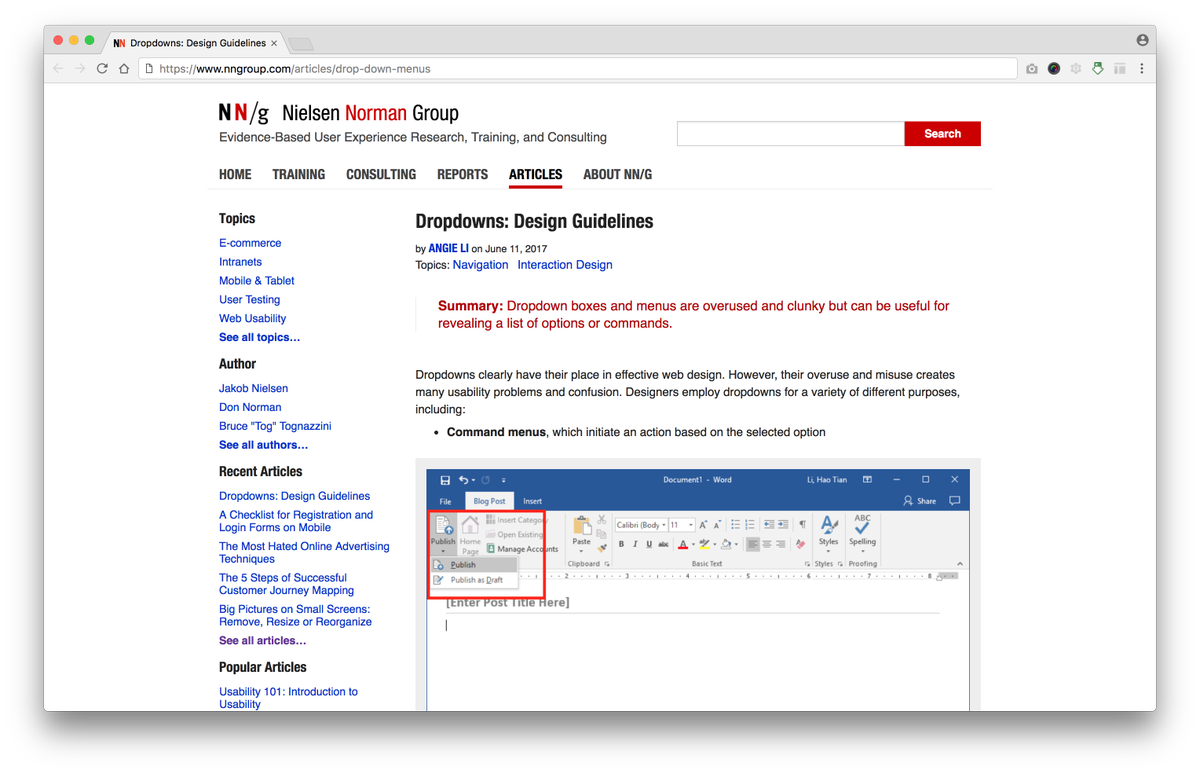The width and height of the screenshot is (1200, 774).
Task: Click in the site search field
Action: tap(791, 134)
